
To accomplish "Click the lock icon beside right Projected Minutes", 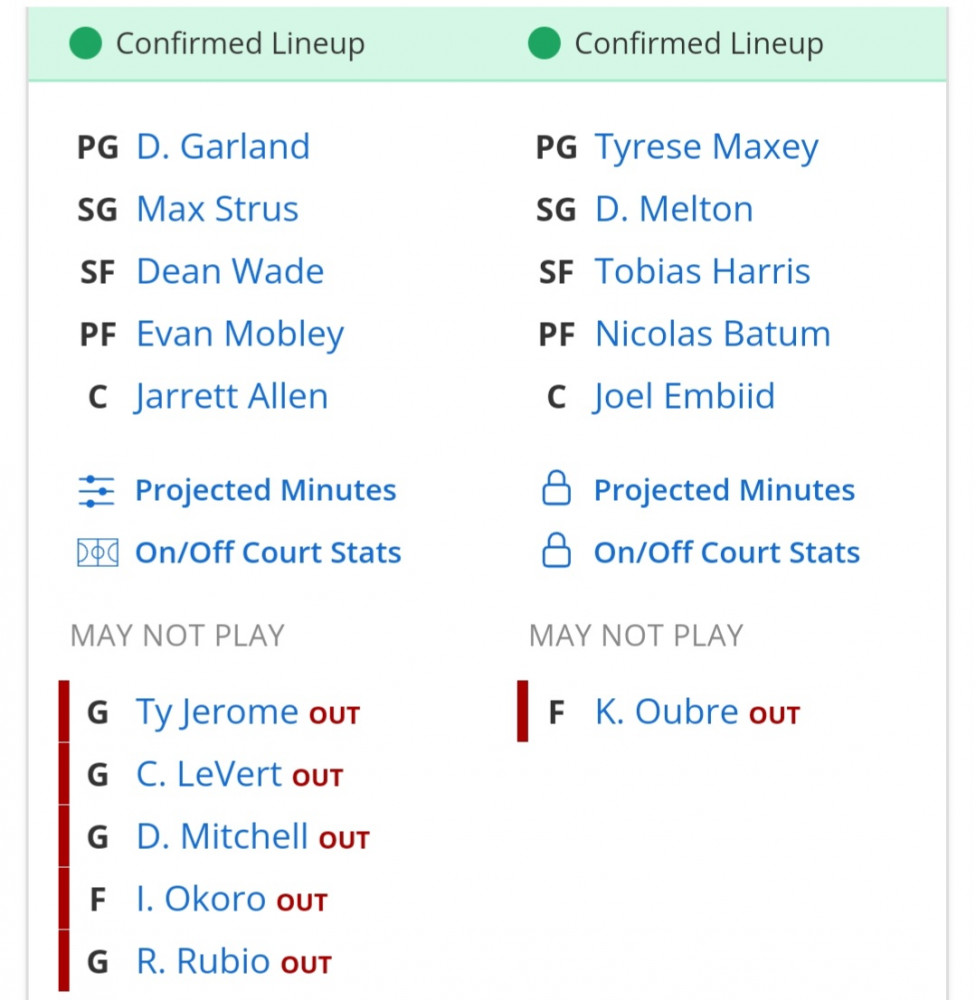I will pyautogui.click(x=556, y=489).
